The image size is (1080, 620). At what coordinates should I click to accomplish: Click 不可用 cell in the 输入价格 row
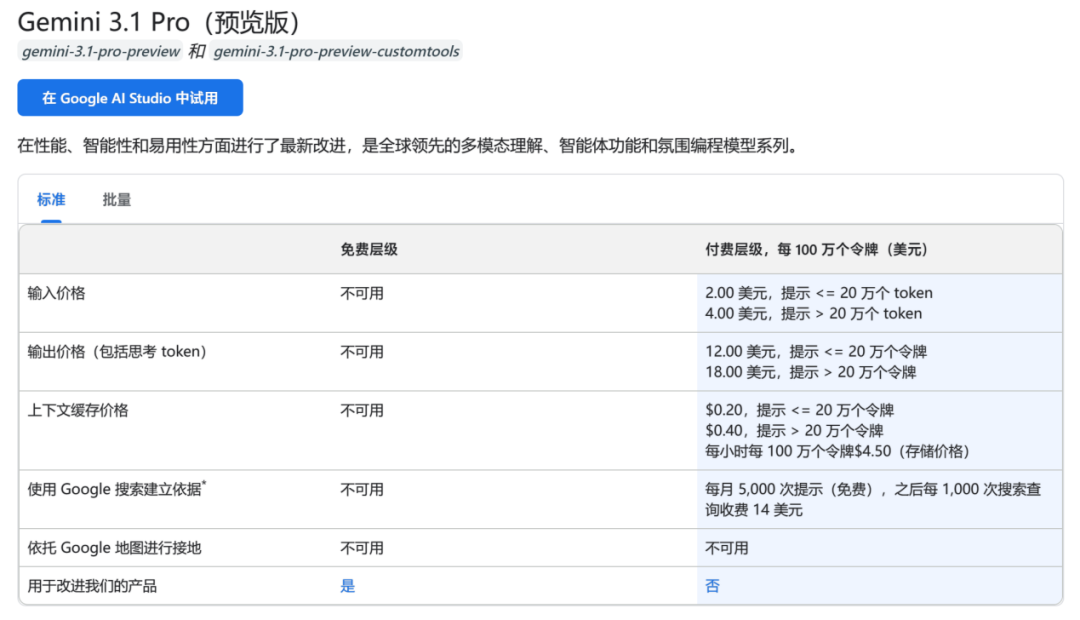click(x=361, y=292)
